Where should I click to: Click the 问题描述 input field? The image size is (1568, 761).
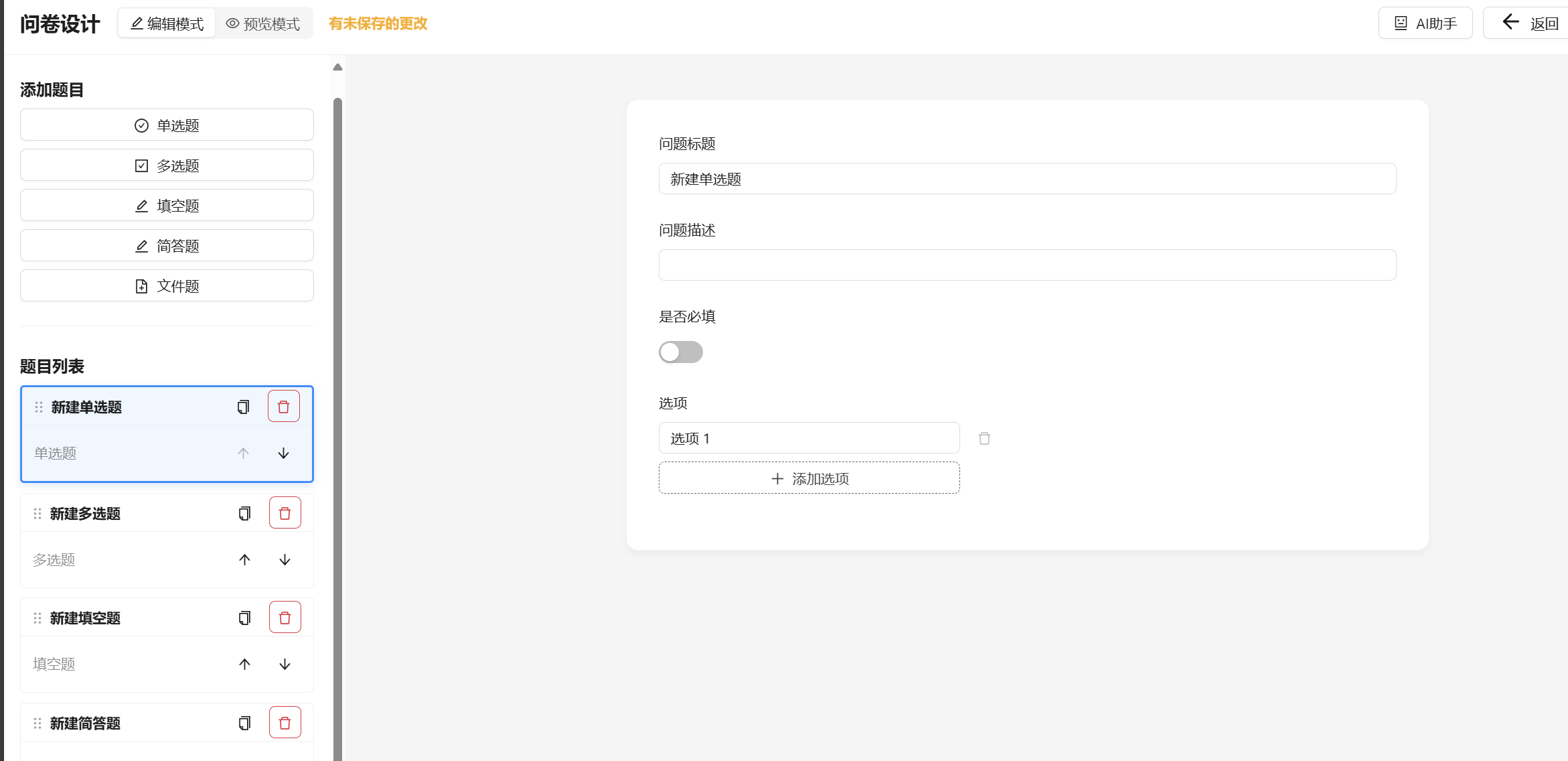coord(1027,265)
